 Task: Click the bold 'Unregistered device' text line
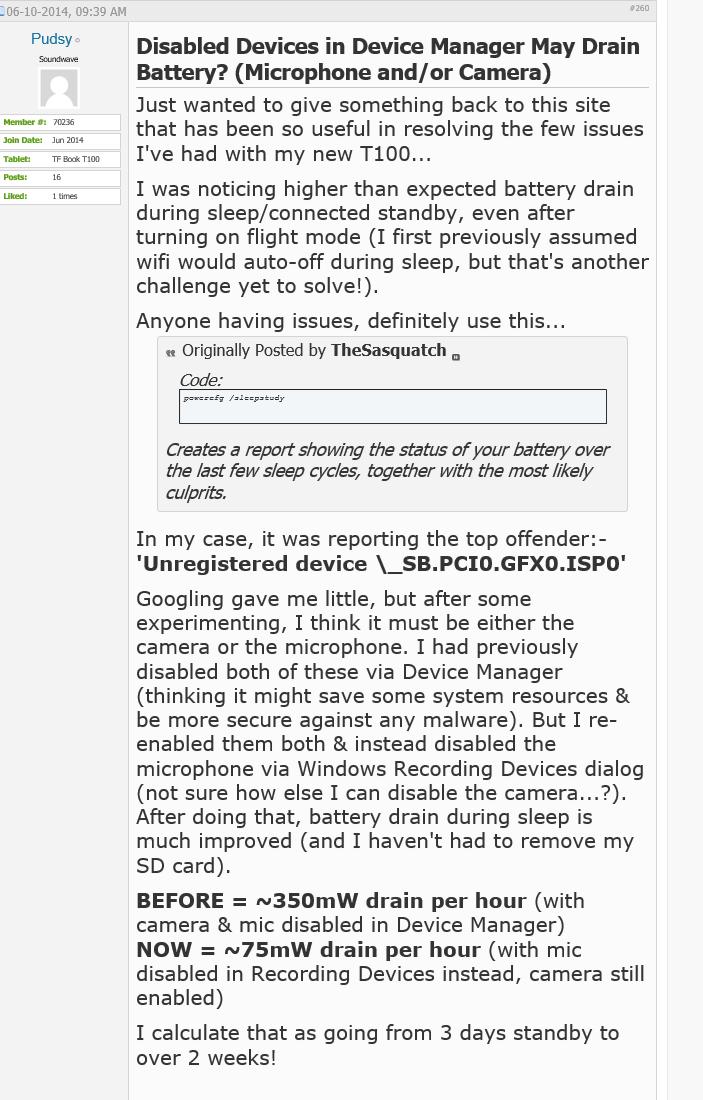[381, 564]
